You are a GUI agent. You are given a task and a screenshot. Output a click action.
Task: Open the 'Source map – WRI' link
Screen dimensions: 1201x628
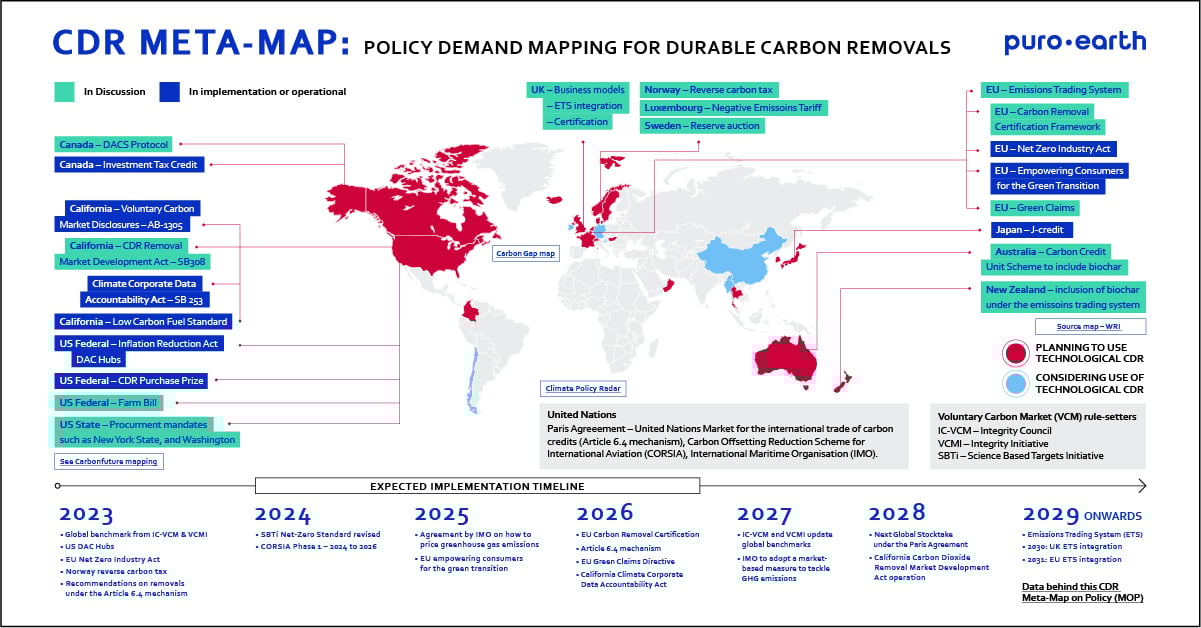[1089, 326]
